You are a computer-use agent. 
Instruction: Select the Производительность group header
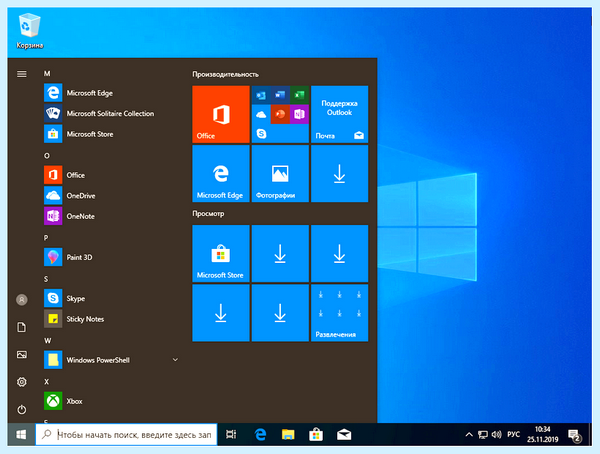[x=225, y=75]
